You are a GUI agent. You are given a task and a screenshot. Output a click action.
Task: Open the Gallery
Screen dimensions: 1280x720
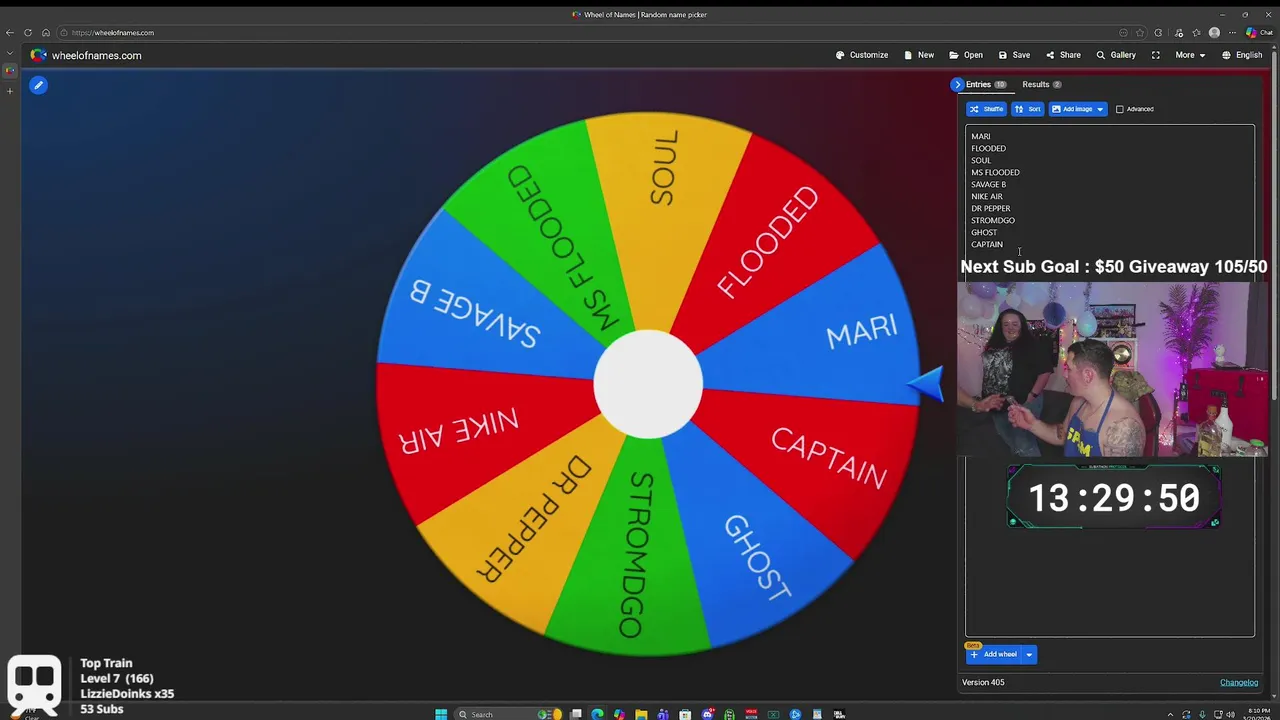click(1116, 55)
